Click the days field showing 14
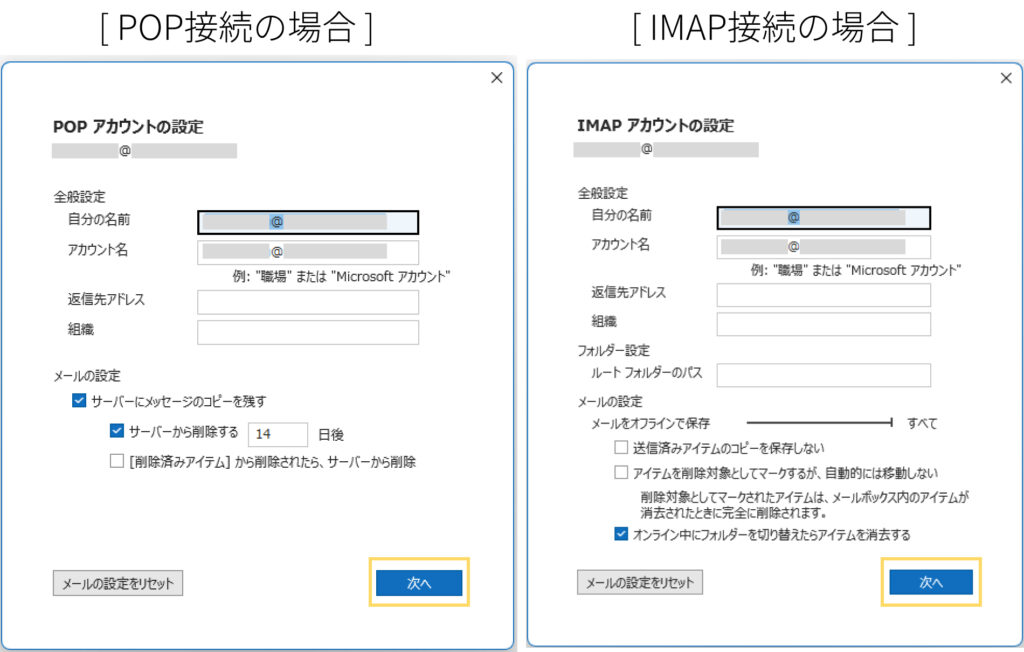 (x=277, y=434)
